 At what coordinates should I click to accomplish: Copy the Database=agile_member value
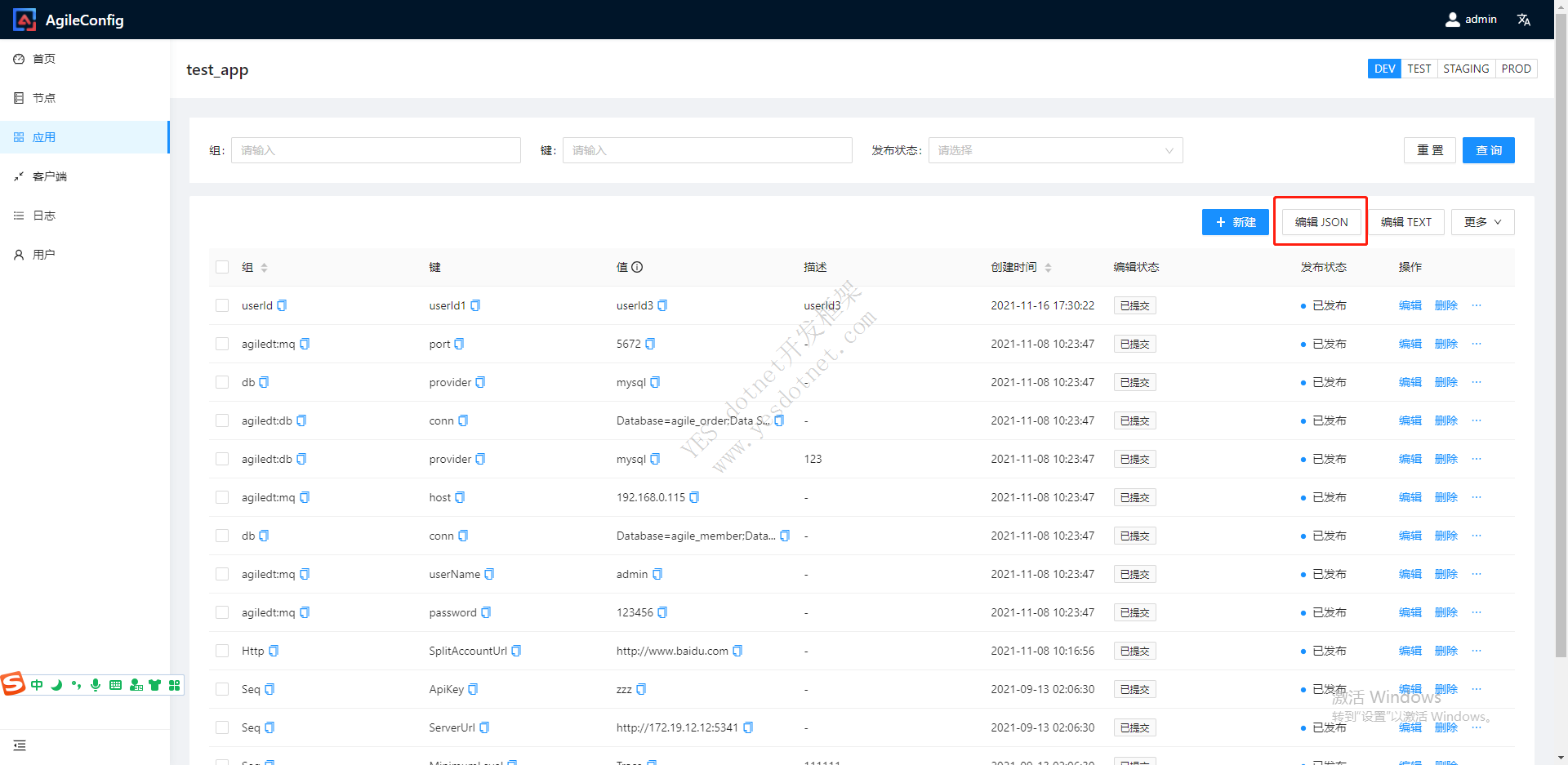tap(785, 536)
